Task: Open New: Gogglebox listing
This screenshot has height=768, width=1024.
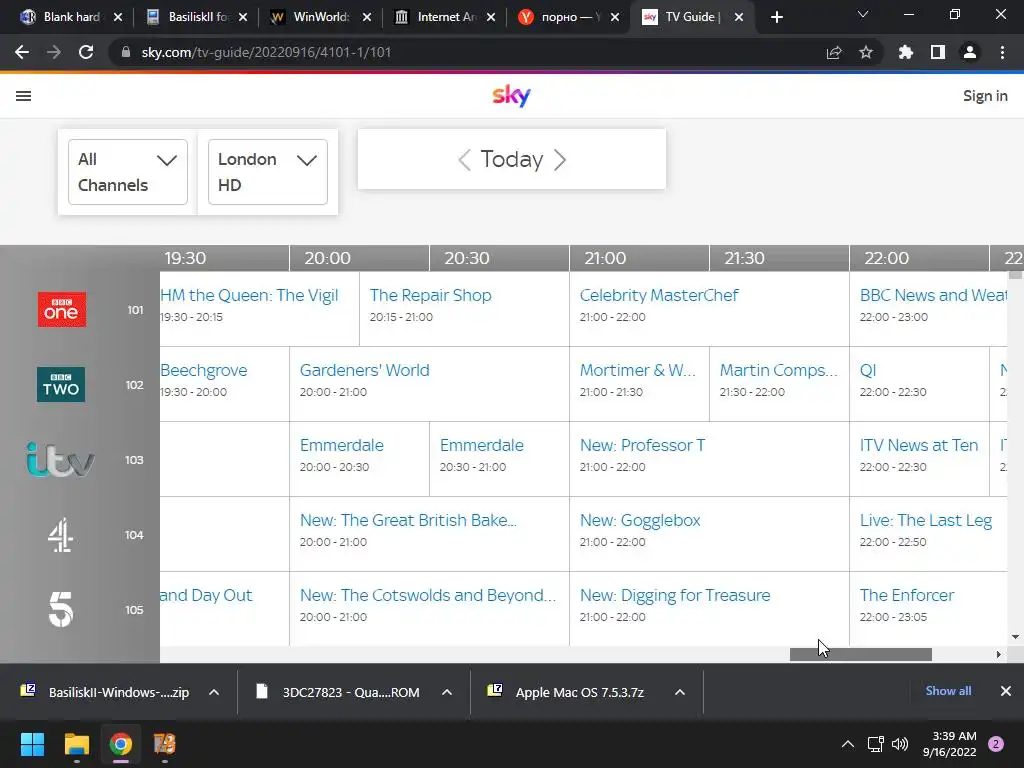Action: point(640,520)
